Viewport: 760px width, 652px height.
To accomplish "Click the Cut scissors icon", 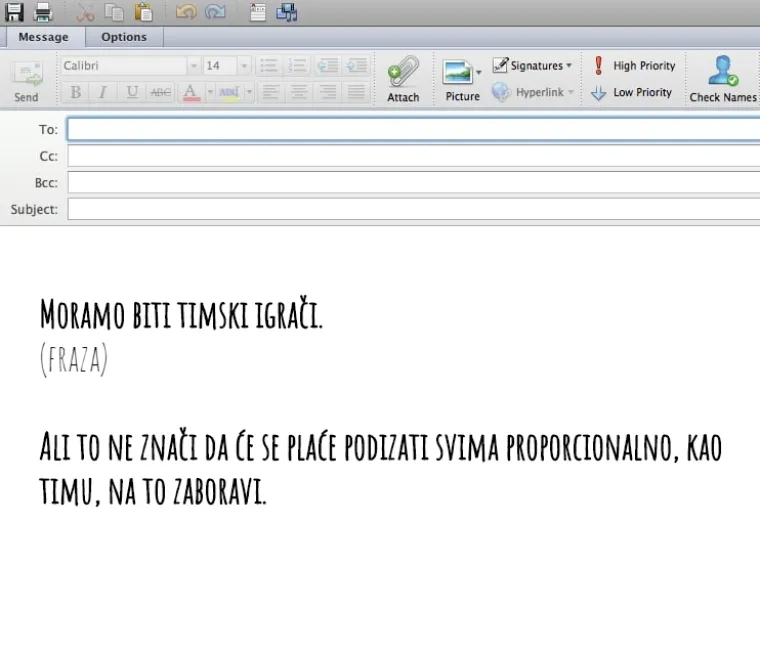I will click(86, 12).
